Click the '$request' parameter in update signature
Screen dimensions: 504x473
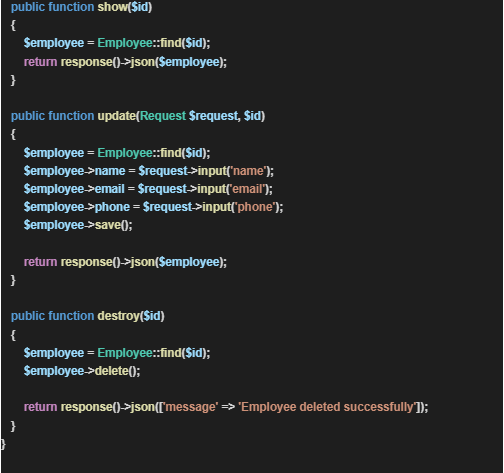tap(214, 116)
